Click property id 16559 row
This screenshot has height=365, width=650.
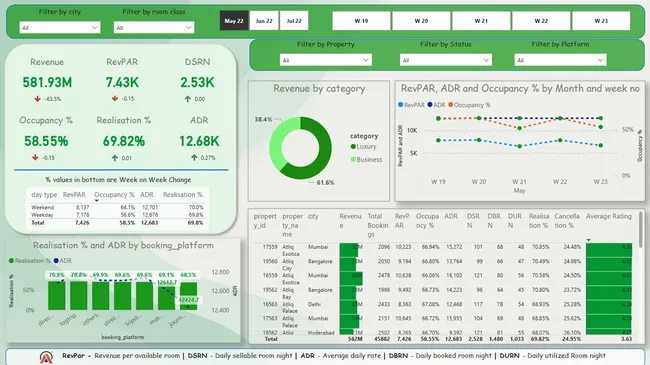click(442, 279)
